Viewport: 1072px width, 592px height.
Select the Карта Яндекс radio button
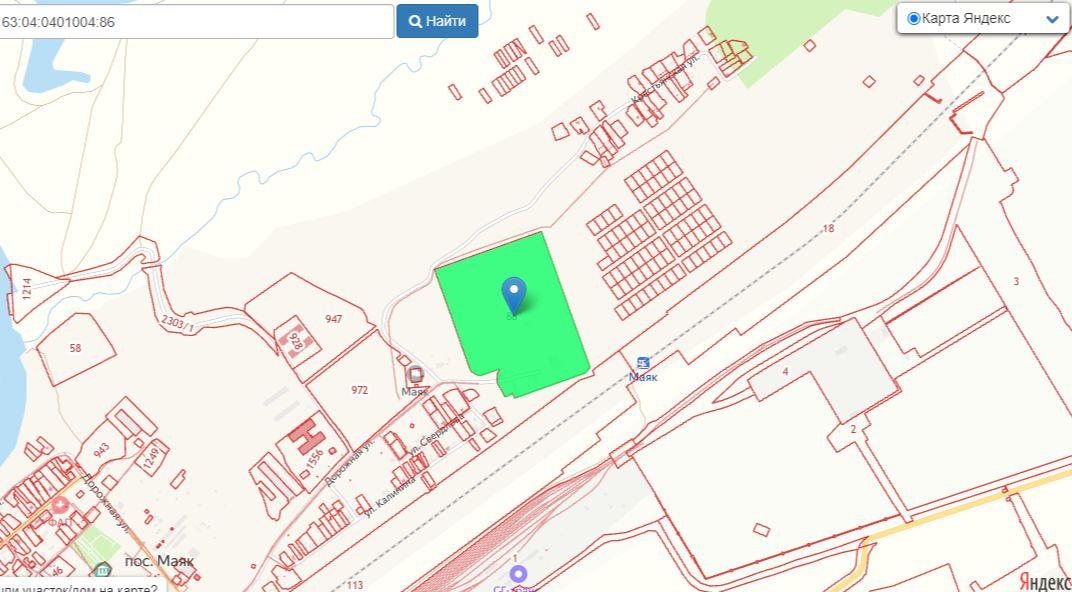pyautogui.click(x=913, y=18)
